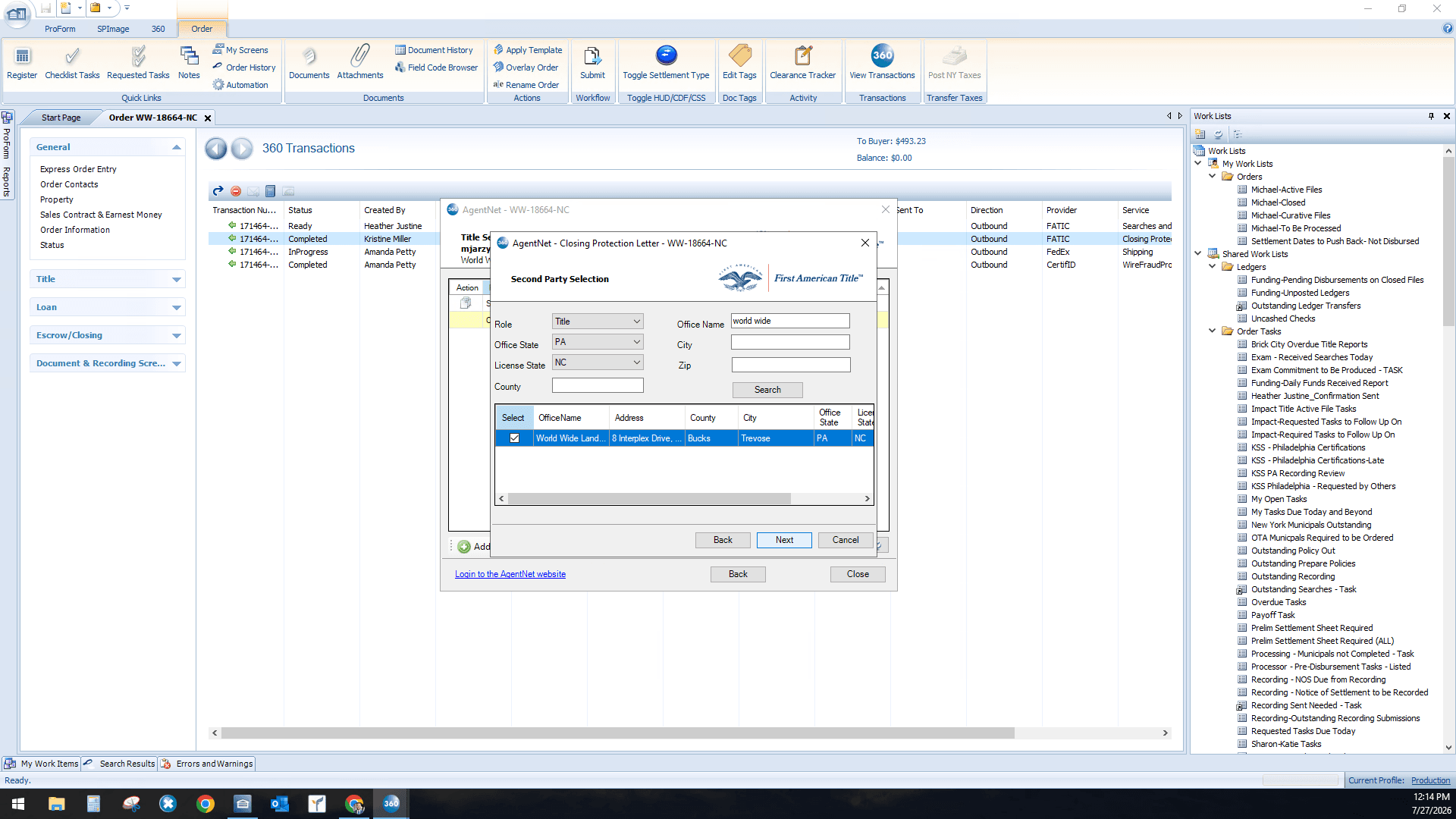Click Cancel in Closing Protection Letter dialog
Viewport: 1456px width, 819px height.
[x=846, y=540]
